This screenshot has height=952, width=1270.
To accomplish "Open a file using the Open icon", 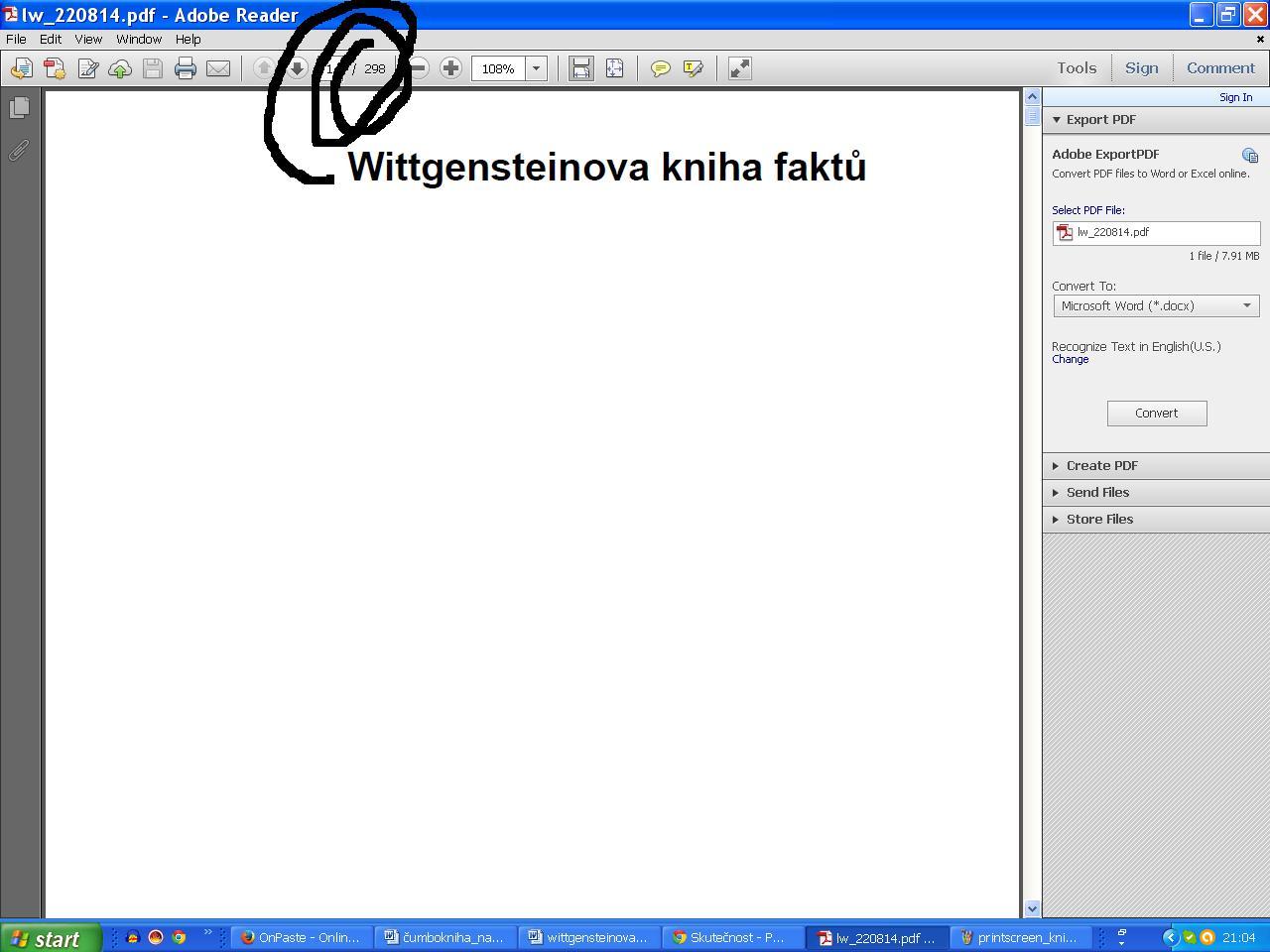I will (21, 67).
